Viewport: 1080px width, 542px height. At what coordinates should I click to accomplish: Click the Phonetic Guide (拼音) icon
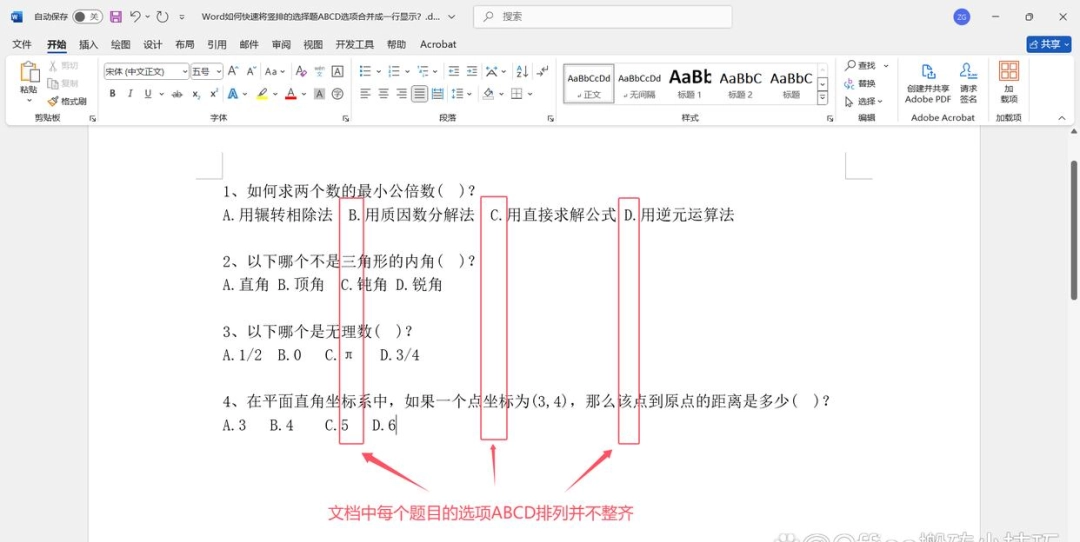click(x=320, y=71)
